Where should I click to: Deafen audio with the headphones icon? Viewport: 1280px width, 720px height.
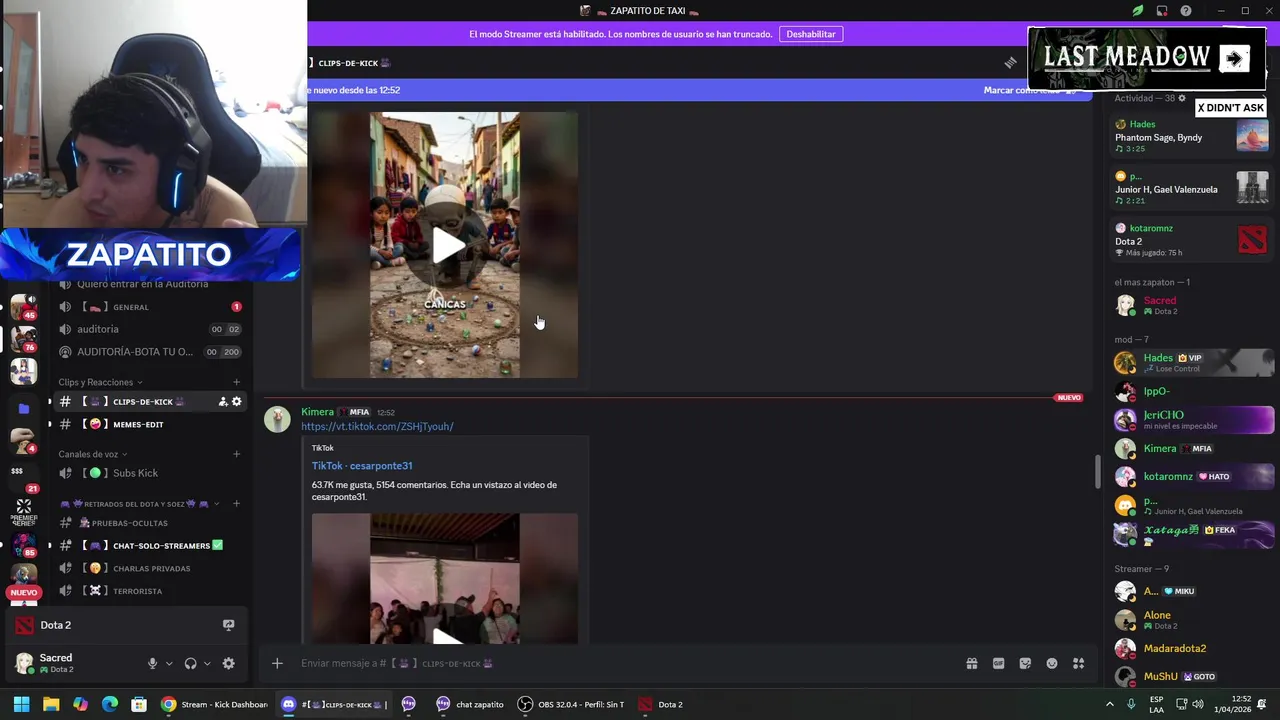point(190,663)
